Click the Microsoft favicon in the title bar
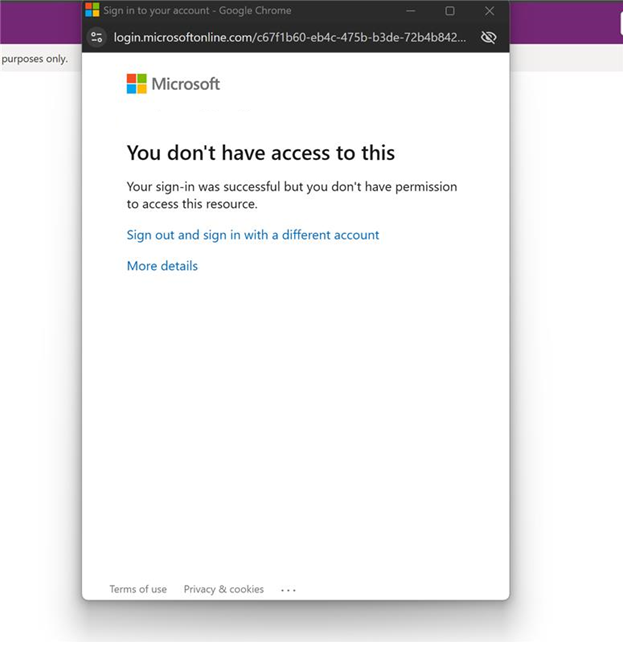 [x=92, y=10]
